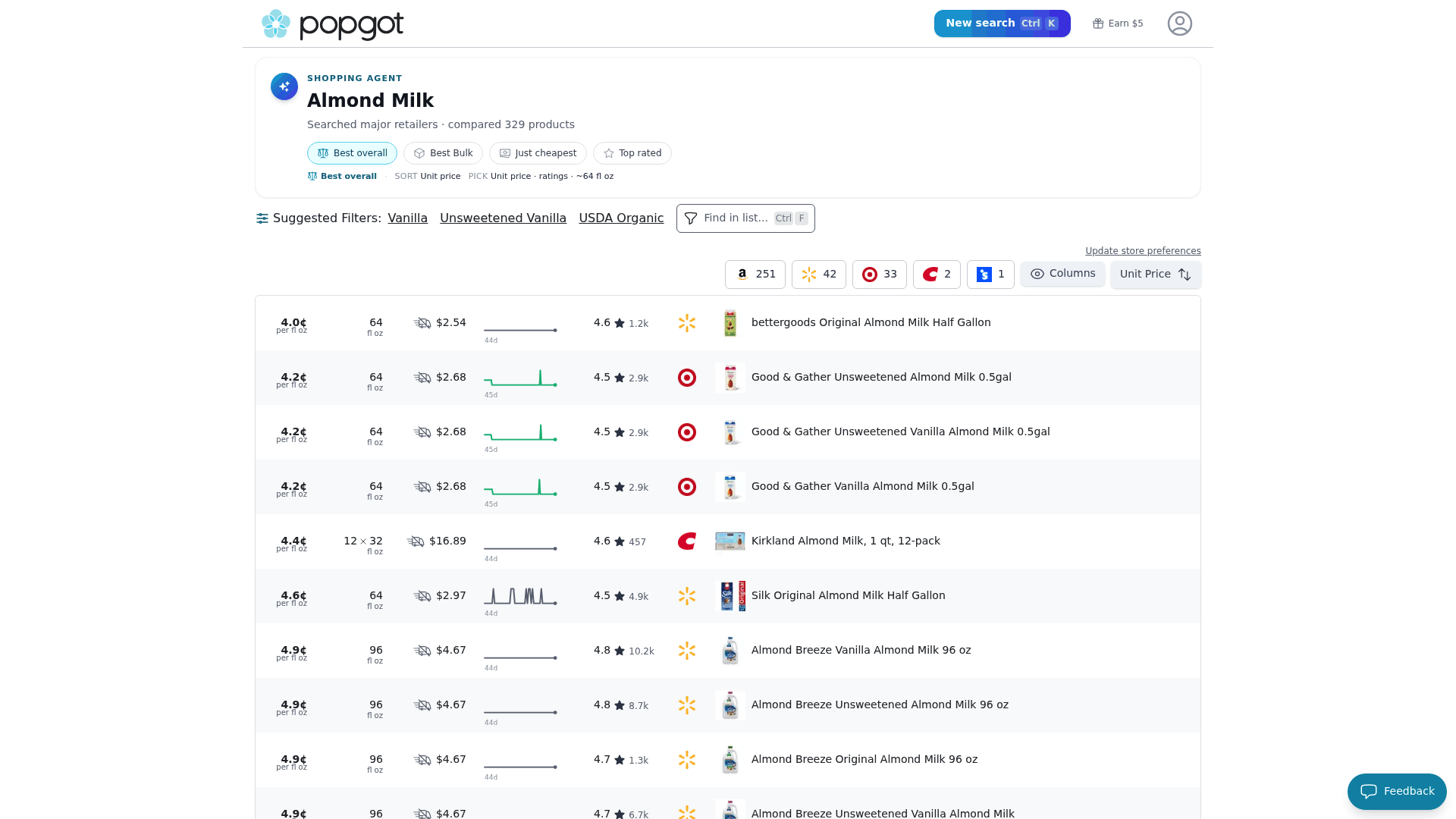Click the gift icon next to Earn $5
The width and height of the screenshot is (1456, 819).
point(1097,24)
